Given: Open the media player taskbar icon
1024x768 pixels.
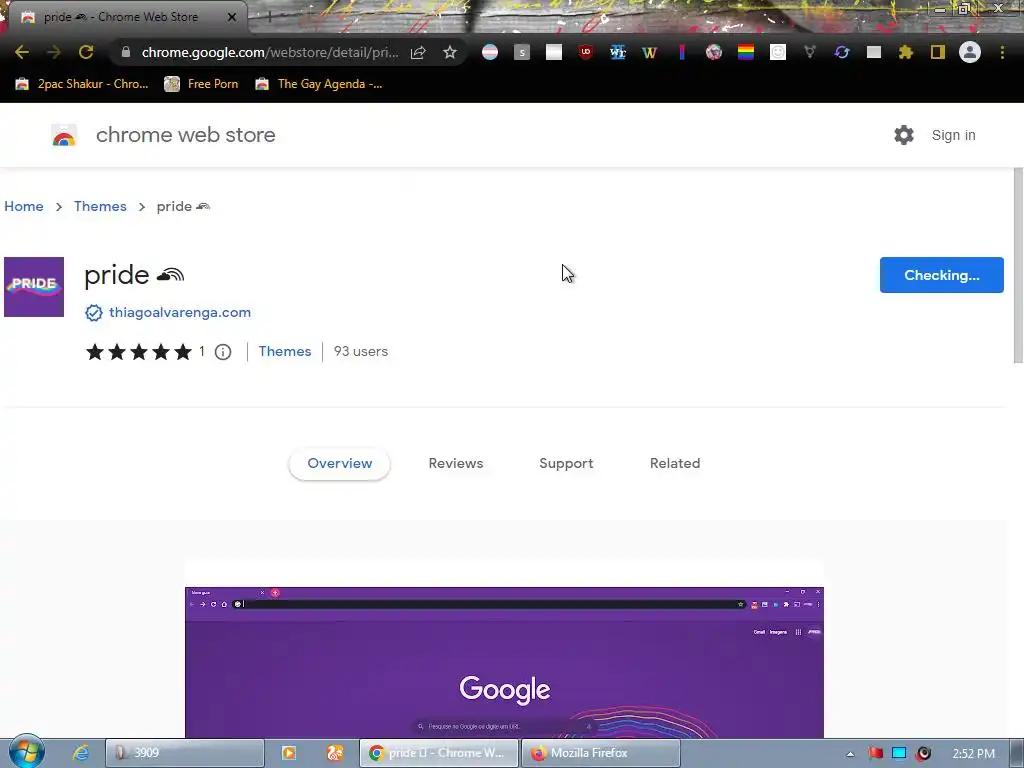Looking at the screenshot, I should click(x=289, y=753).
